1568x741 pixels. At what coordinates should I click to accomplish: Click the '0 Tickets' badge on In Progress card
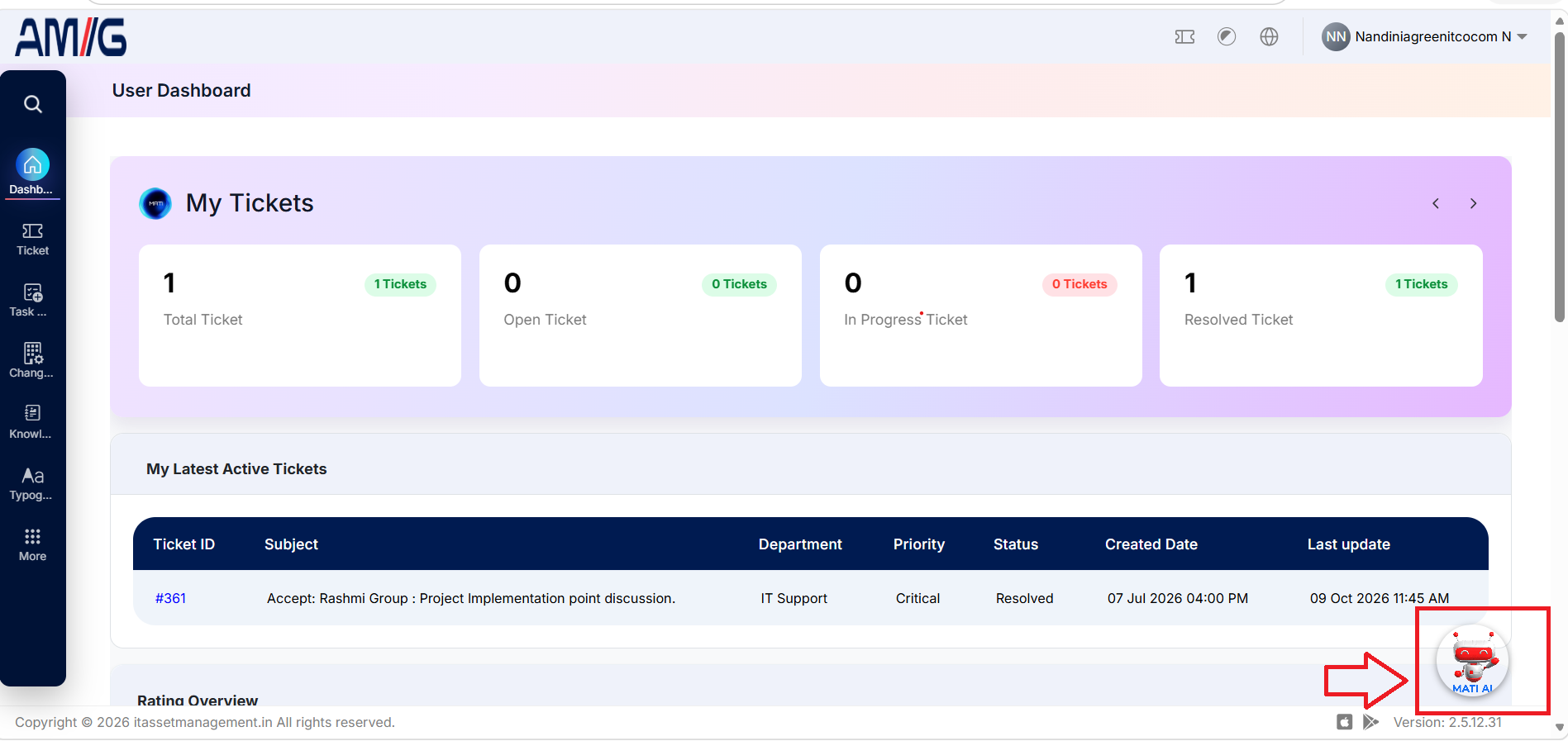pos(1079,284)
